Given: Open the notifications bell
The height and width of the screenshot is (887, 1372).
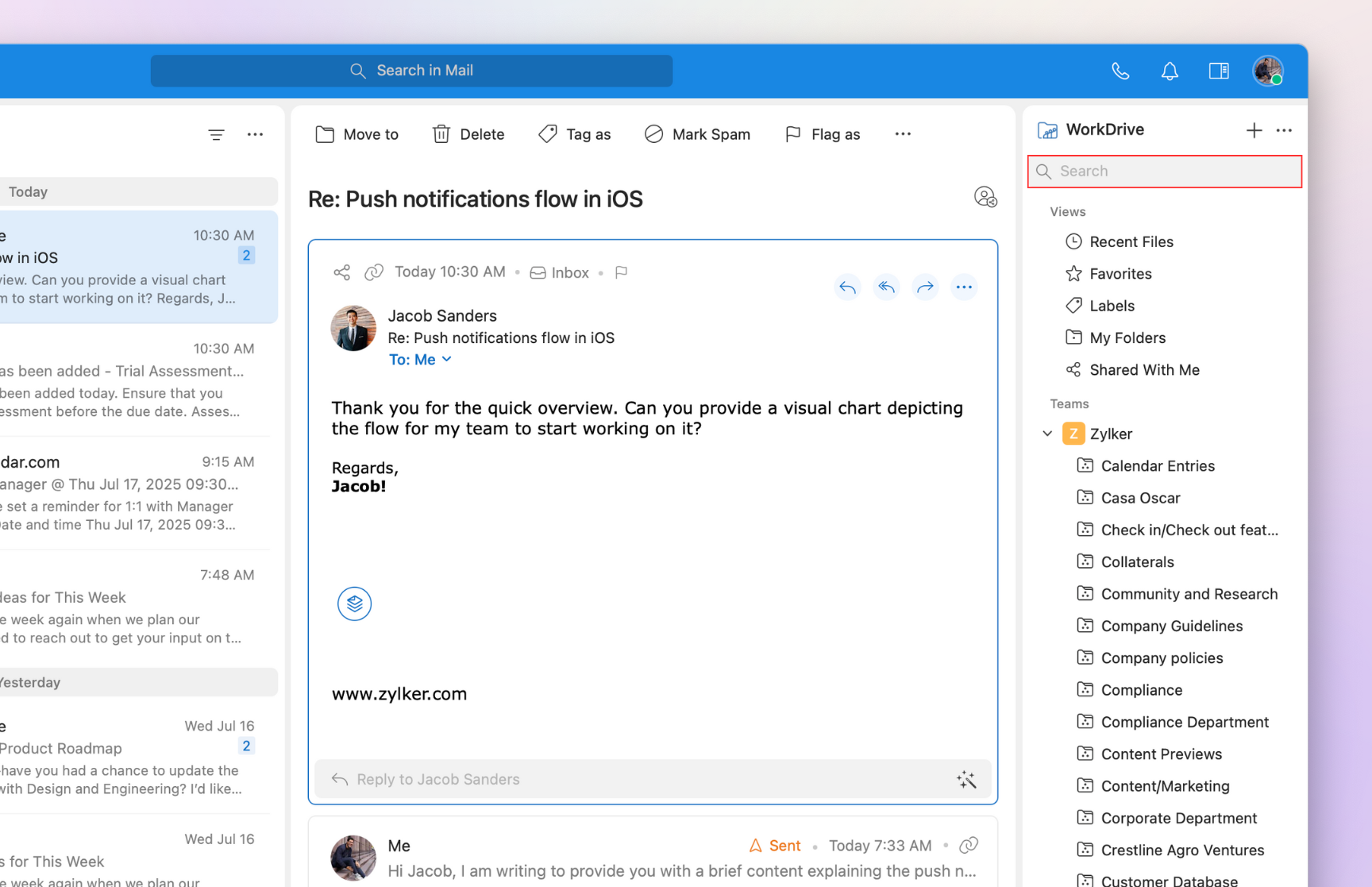Looking at the screenshot, I should click(x=1170, y=71).
